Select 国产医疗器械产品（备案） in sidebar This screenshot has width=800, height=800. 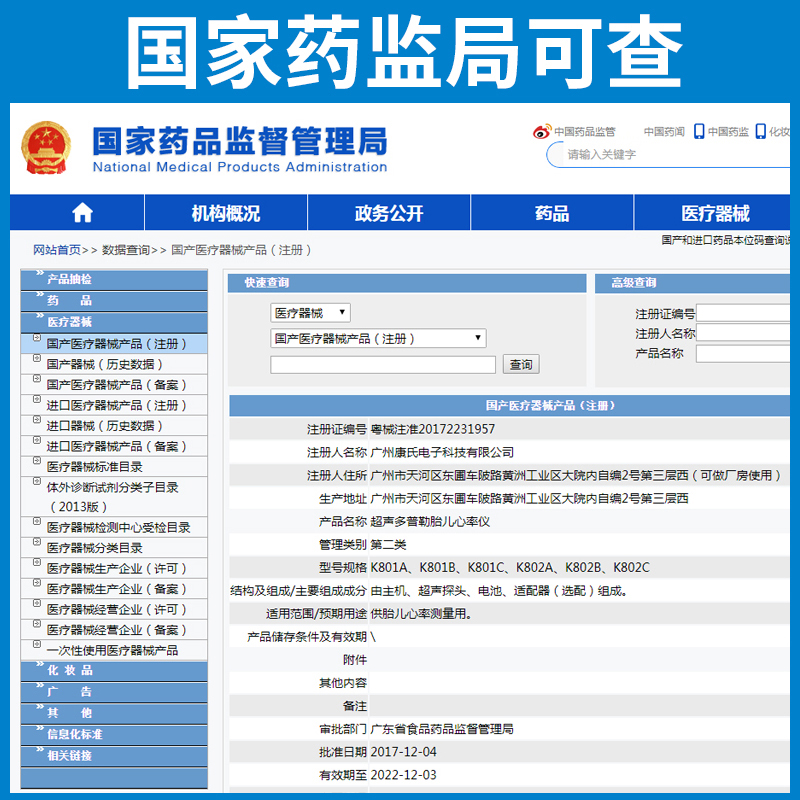click(x=116, y=385)
